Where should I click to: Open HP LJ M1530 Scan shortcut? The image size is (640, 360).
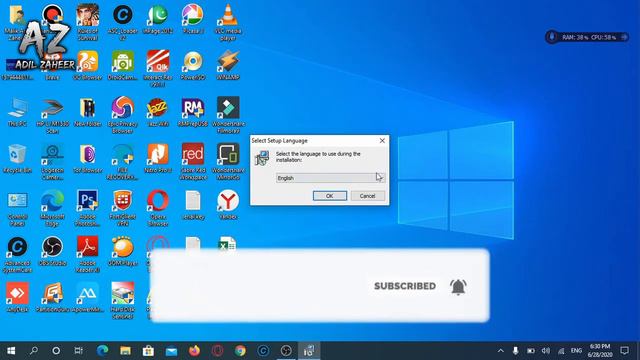point(52,116)
